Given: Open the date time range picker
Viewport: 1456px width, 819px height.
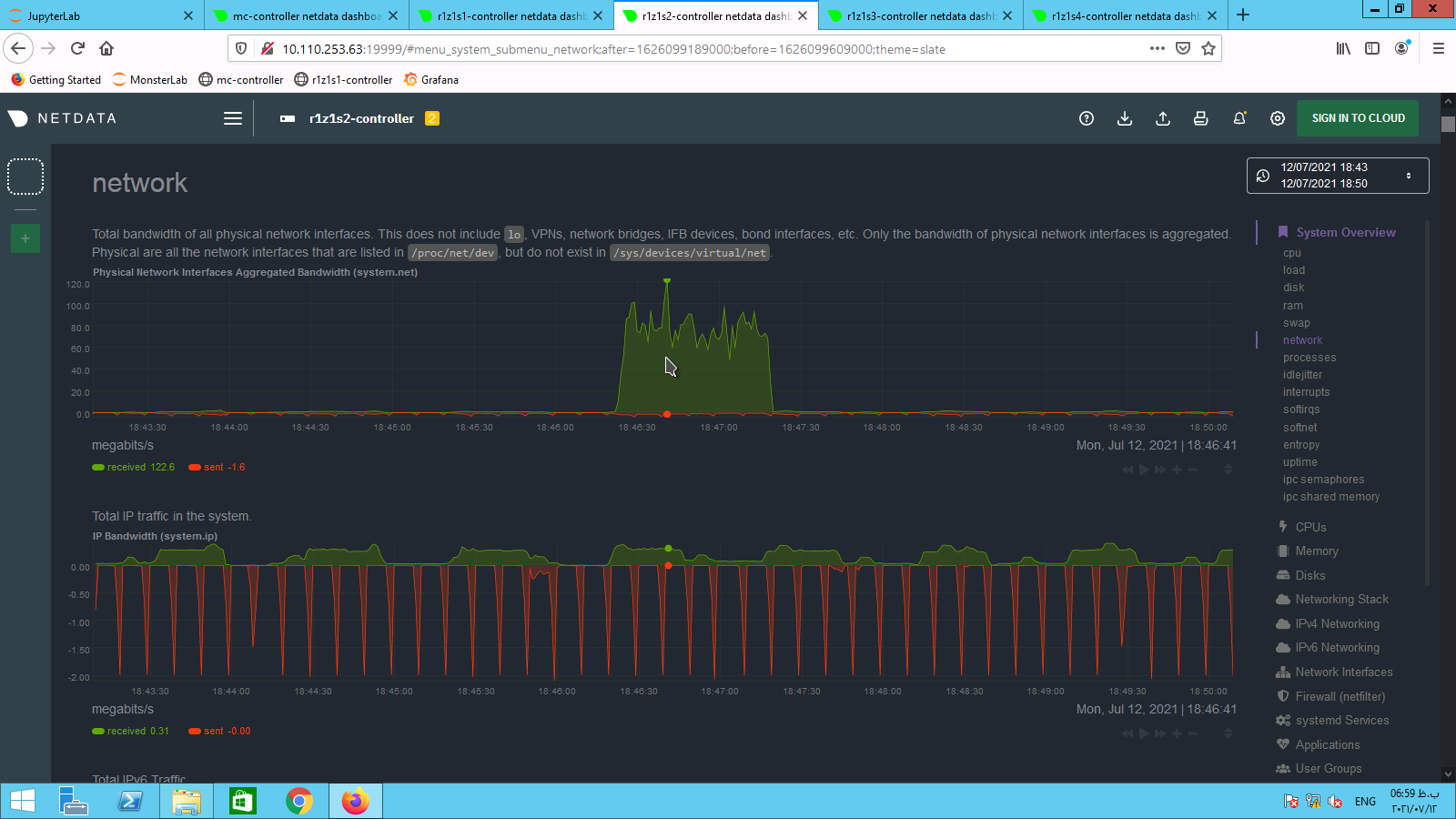Looking at the screenshot, I should click(1337, 176).
